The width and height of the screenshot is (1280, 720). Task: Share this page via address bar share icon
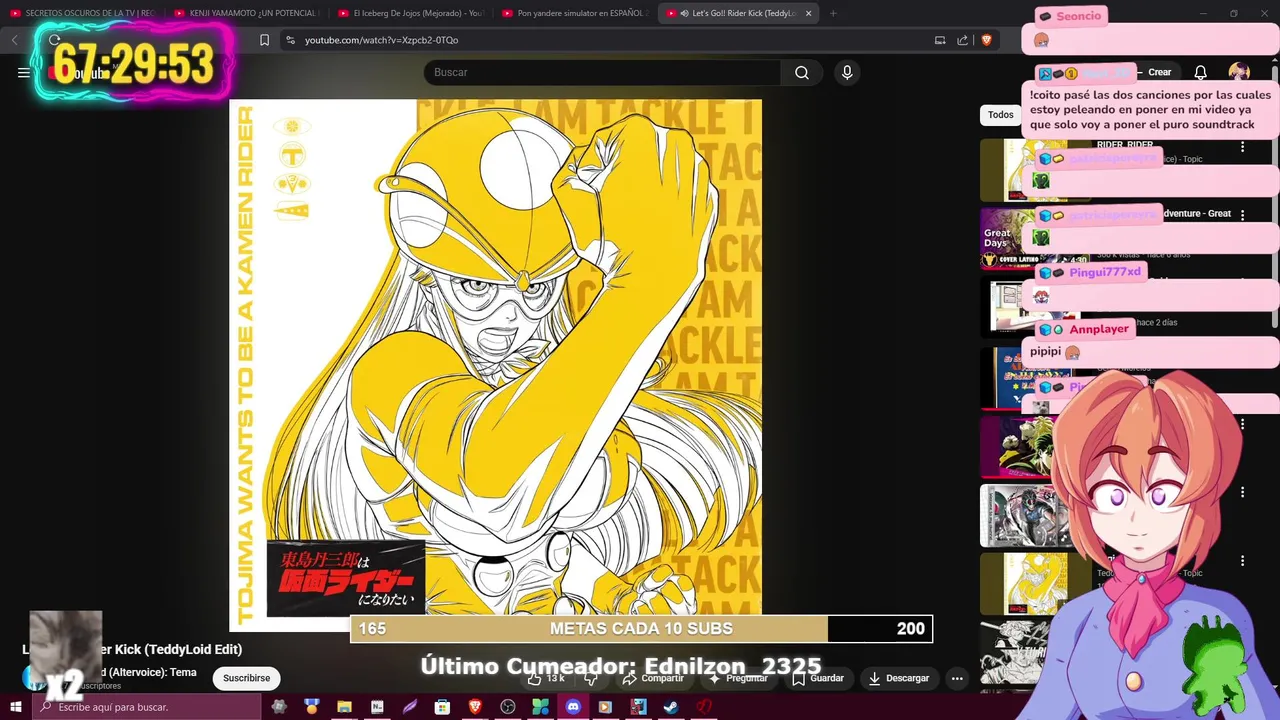pyautogui.click(x=962, y=40)
